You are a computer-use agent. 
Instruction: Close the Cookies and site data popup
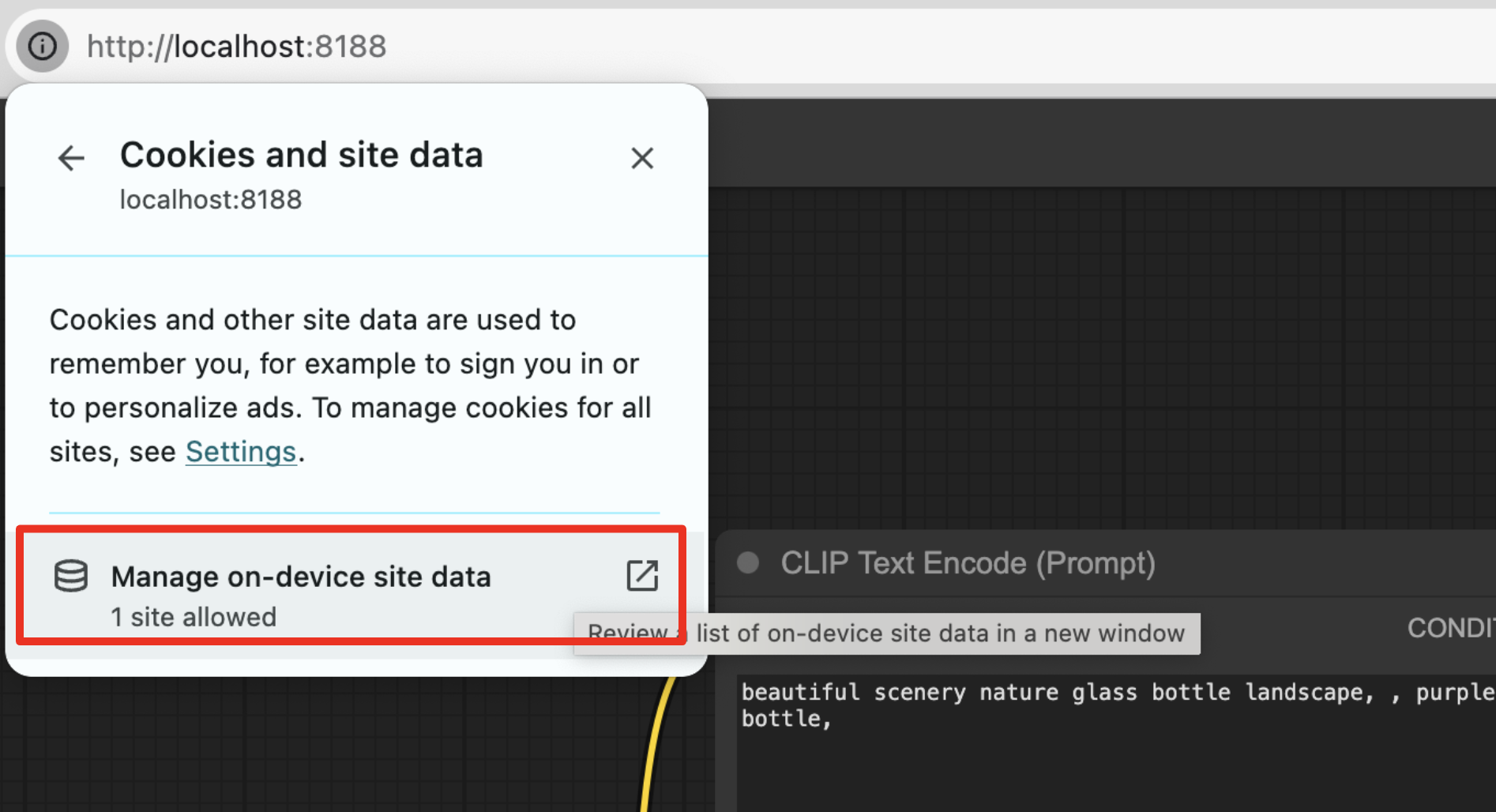642,158
